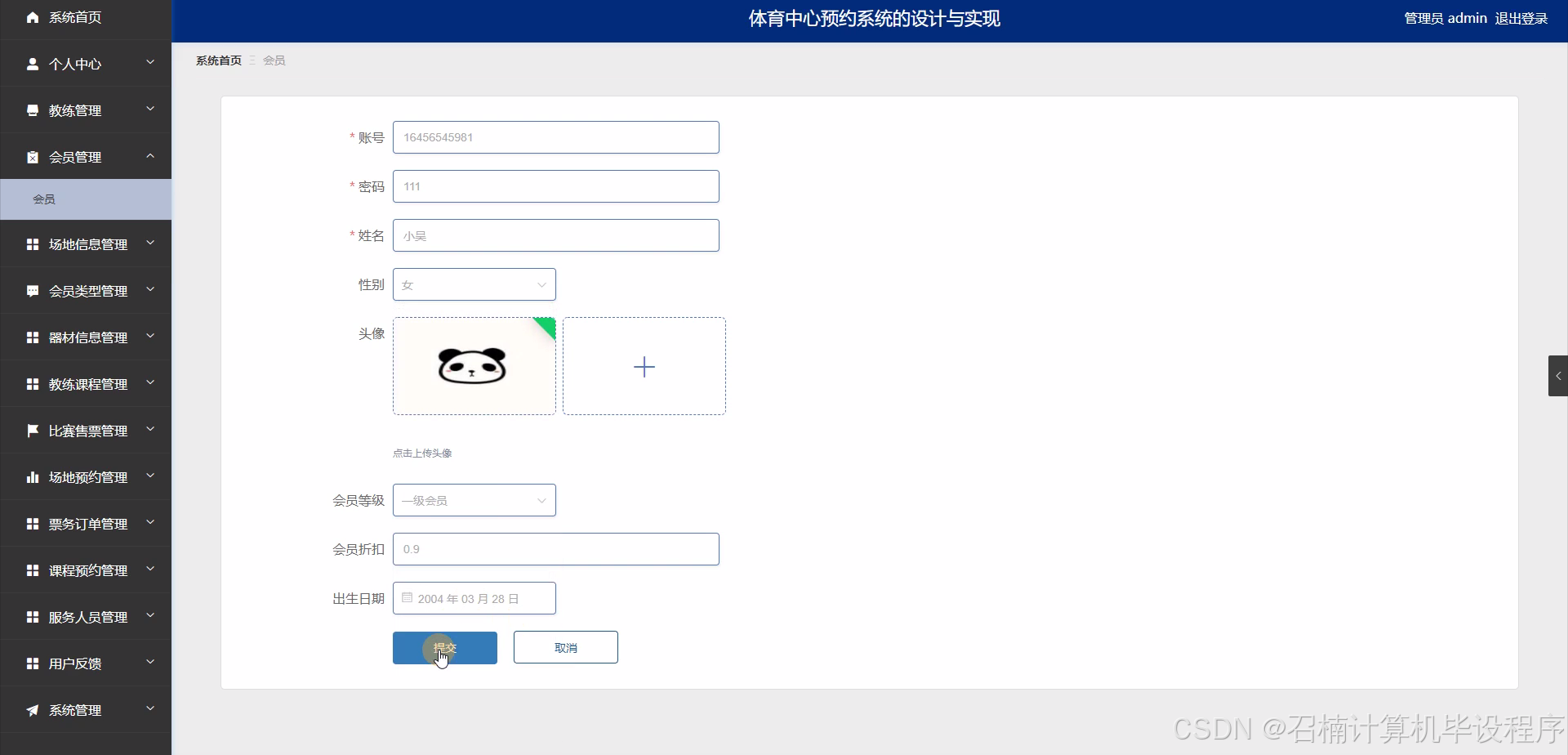1568x755 pixels.
Task: Click the 器材信息管理 sidebar icon
Action: click(32, 337)
